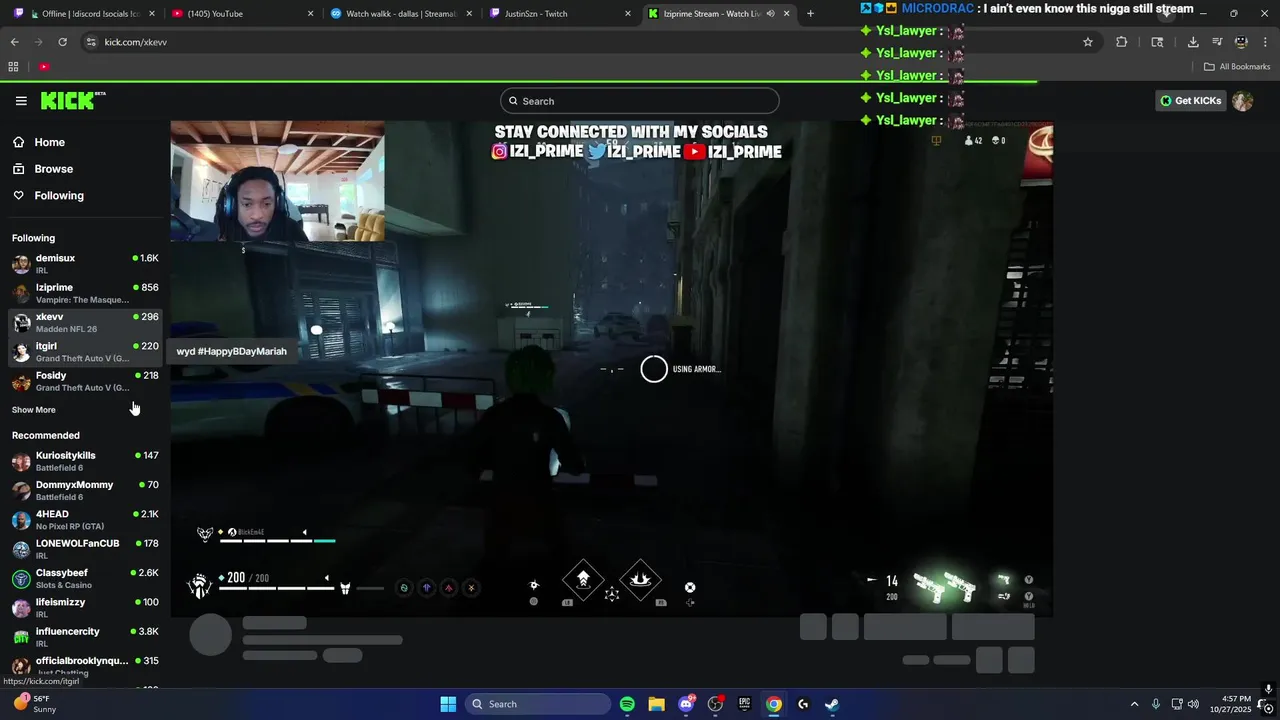Open Epic Games Launcher from taskbar
Image resolution: width=1280 pixels, height=720 pixels.
coord(744,704)
